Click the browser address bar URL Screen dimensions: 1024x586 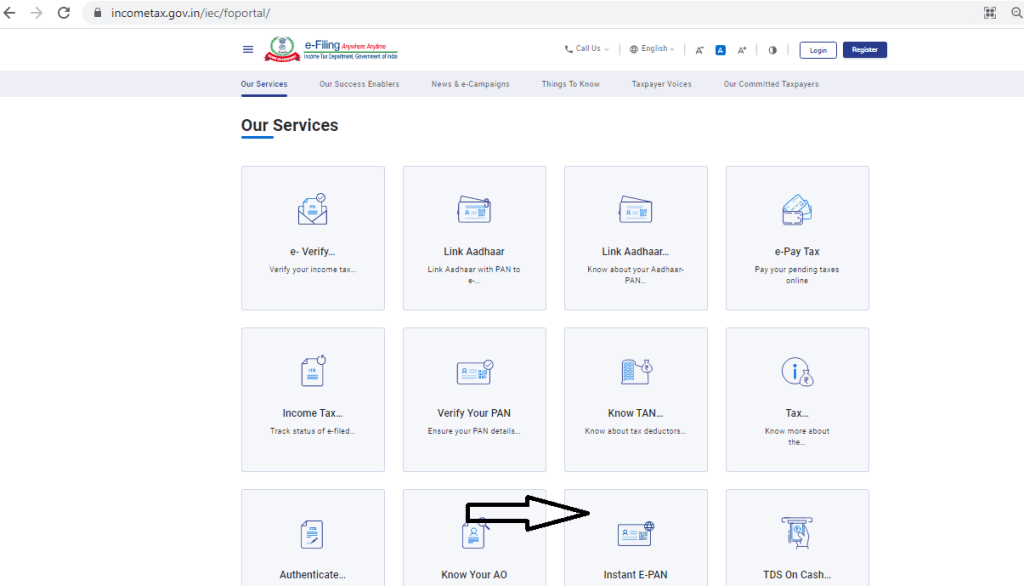pos(188,13)
